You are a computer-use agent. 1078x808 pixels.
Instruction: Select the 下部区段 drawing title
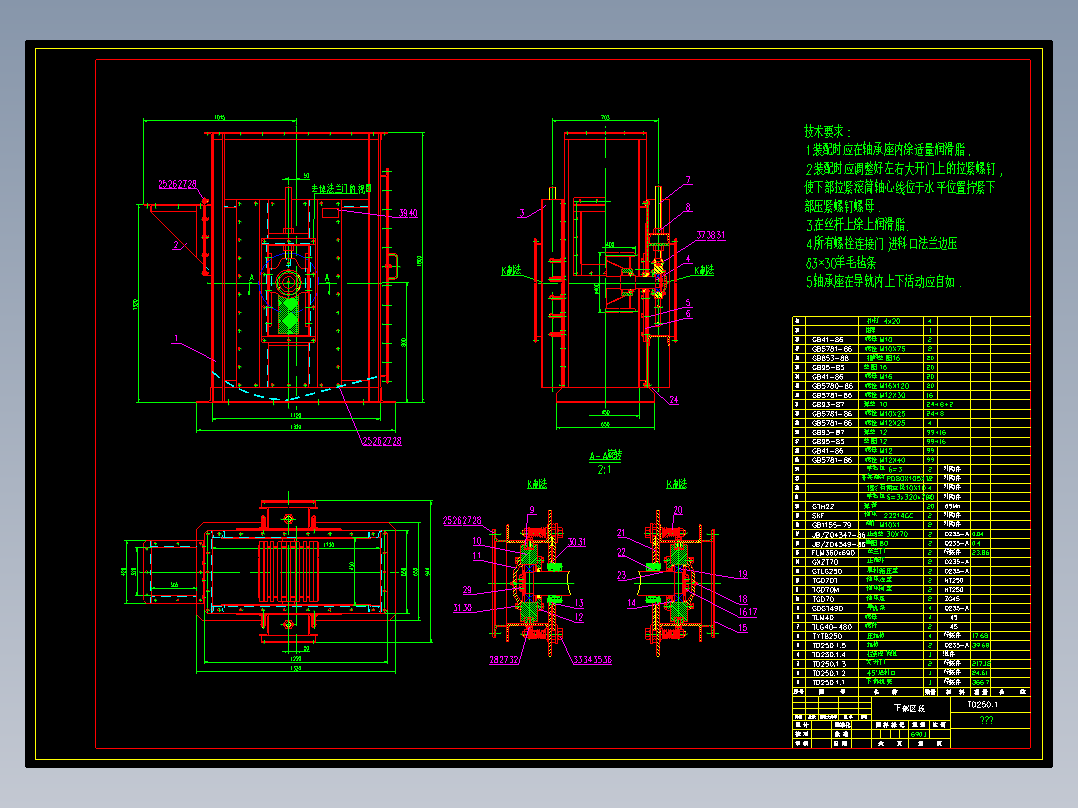(909, 708)
